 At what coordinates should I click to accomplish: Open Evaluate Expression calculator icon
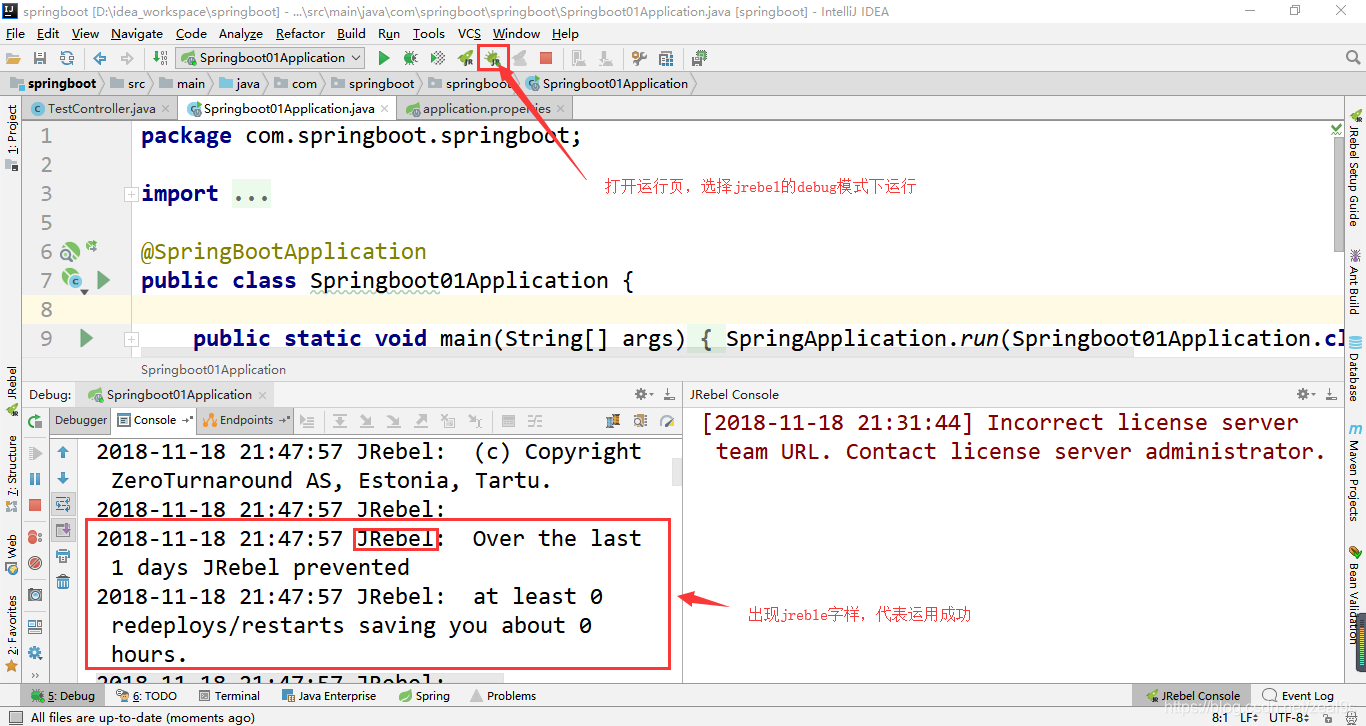pyautogui.click(x=508, y=421)
